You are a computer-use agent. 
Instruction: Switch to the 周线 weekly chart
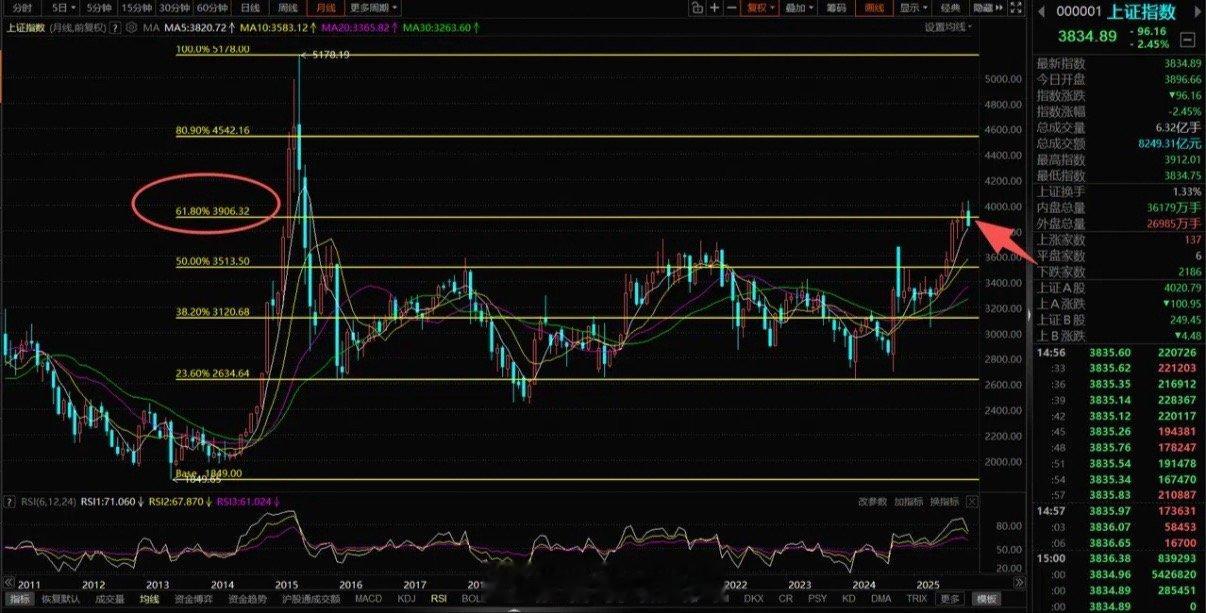288,7
